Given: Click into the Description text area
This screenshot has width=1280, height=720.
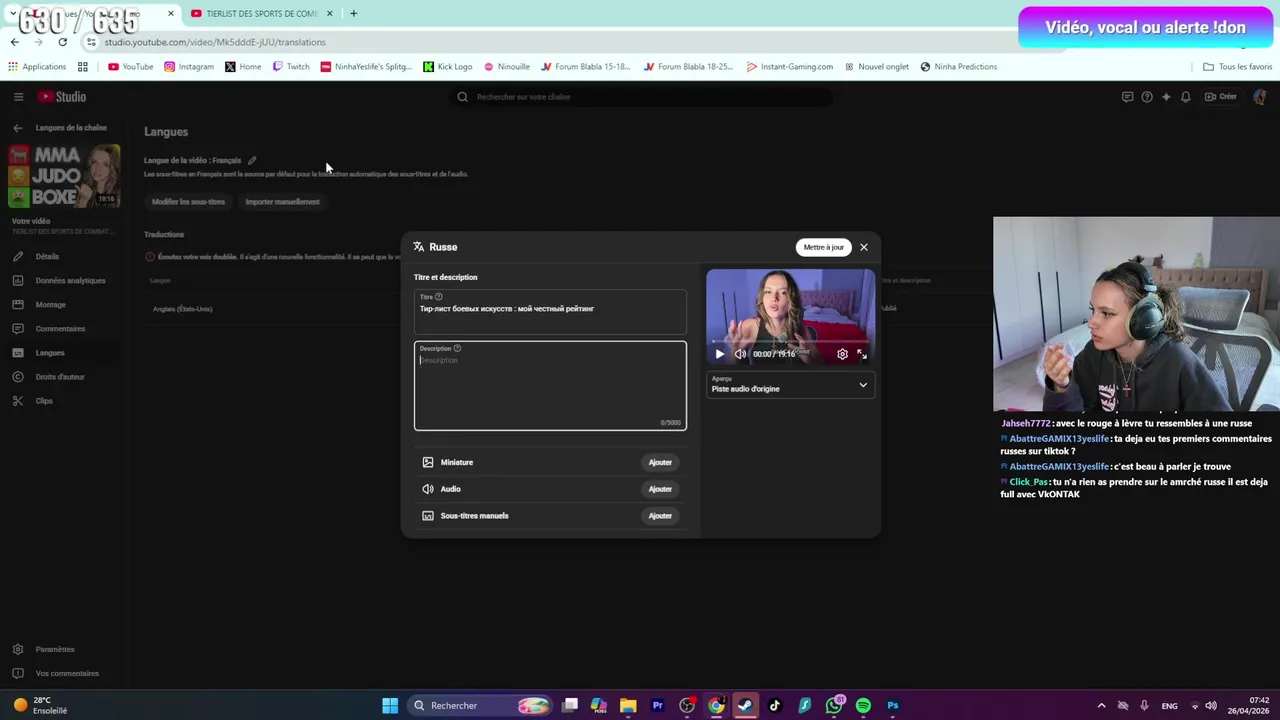Looking at the screenshot, I should (x=550, y=386).
